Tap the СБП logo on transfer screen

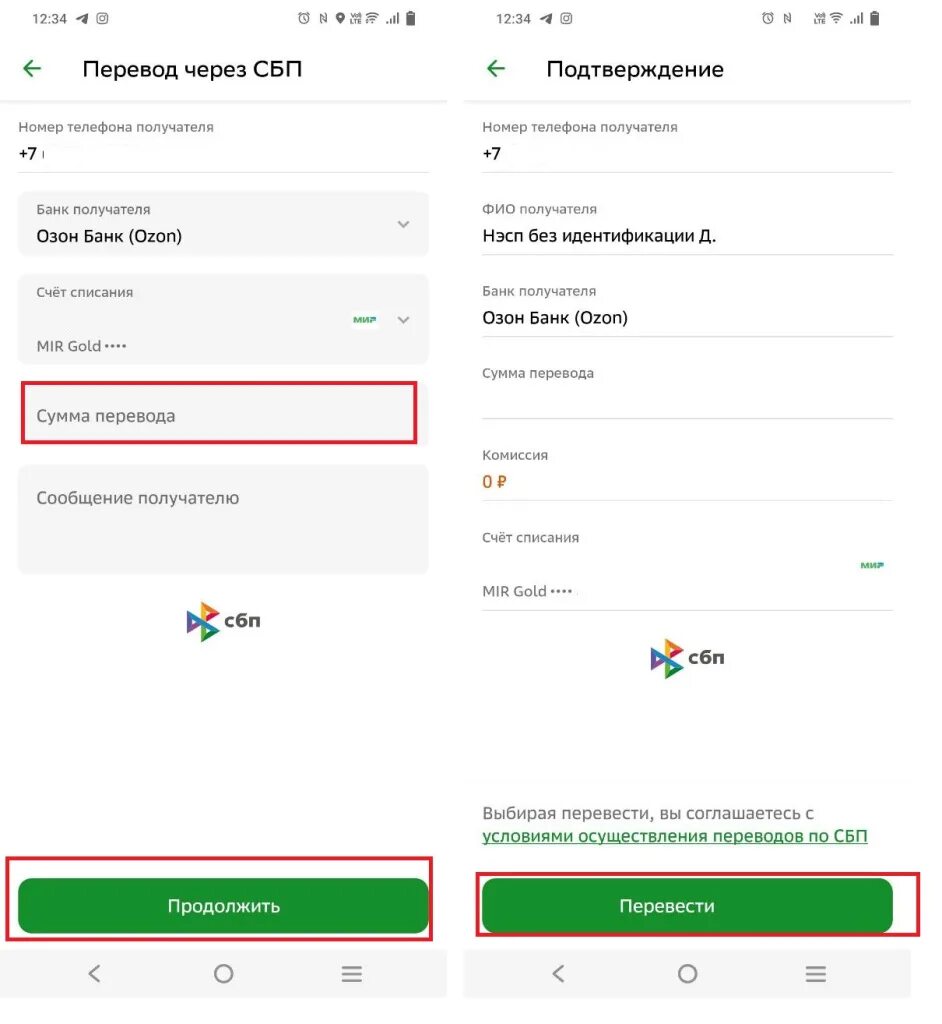click(223, 621)
